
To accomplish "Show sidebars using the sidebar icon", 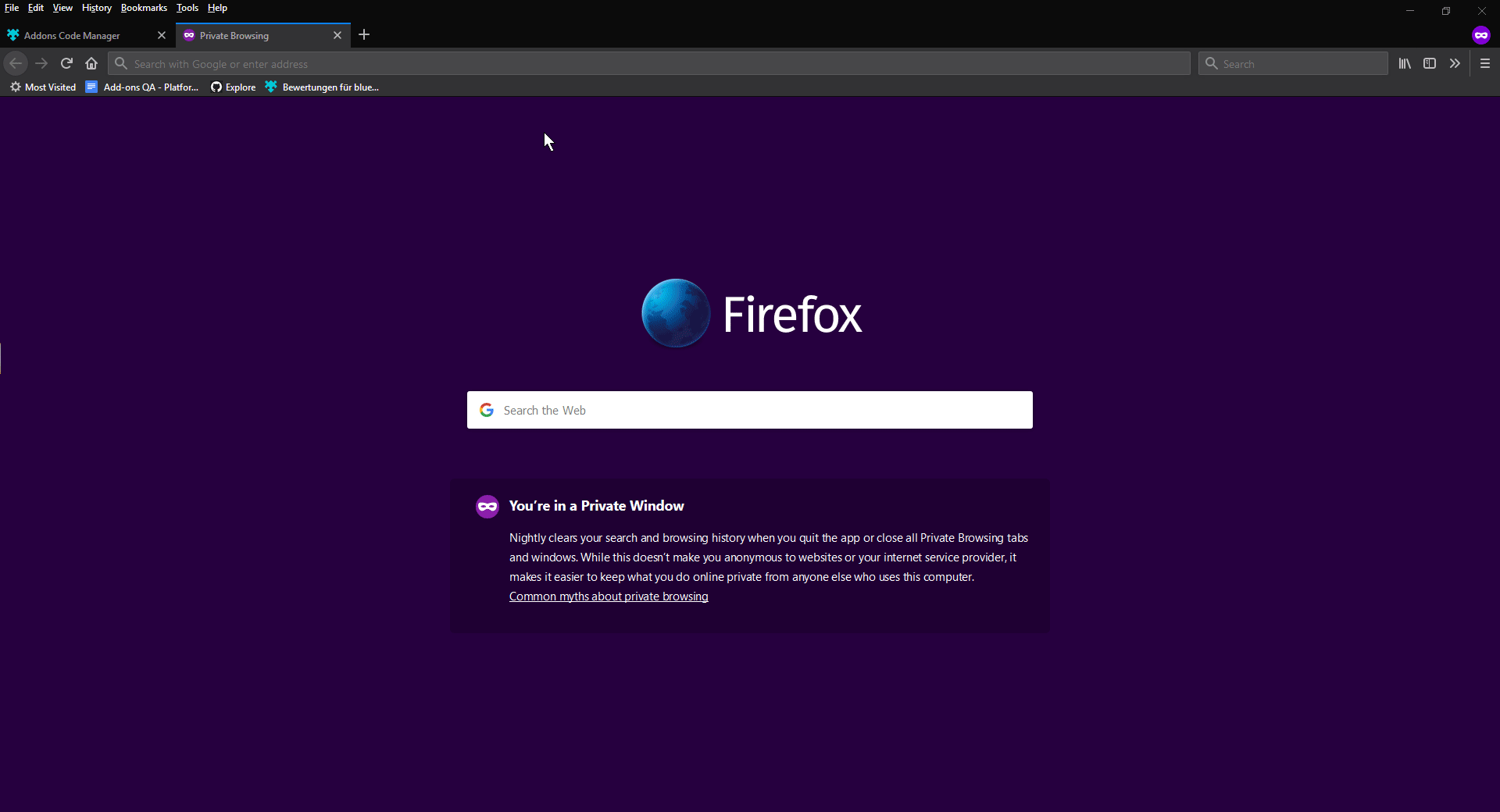I will (x=1430, y=63).
